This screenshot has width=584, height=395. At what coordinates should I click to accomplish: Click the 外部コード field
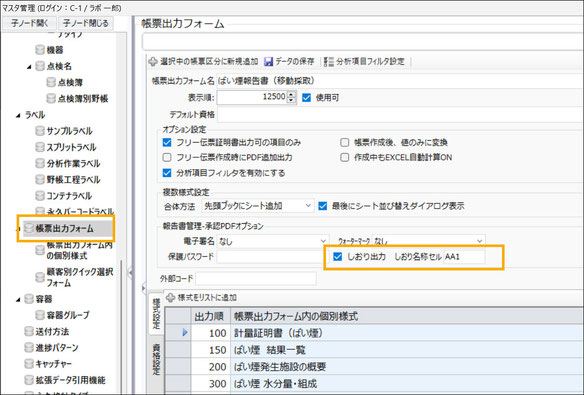[x=256, y=278]
